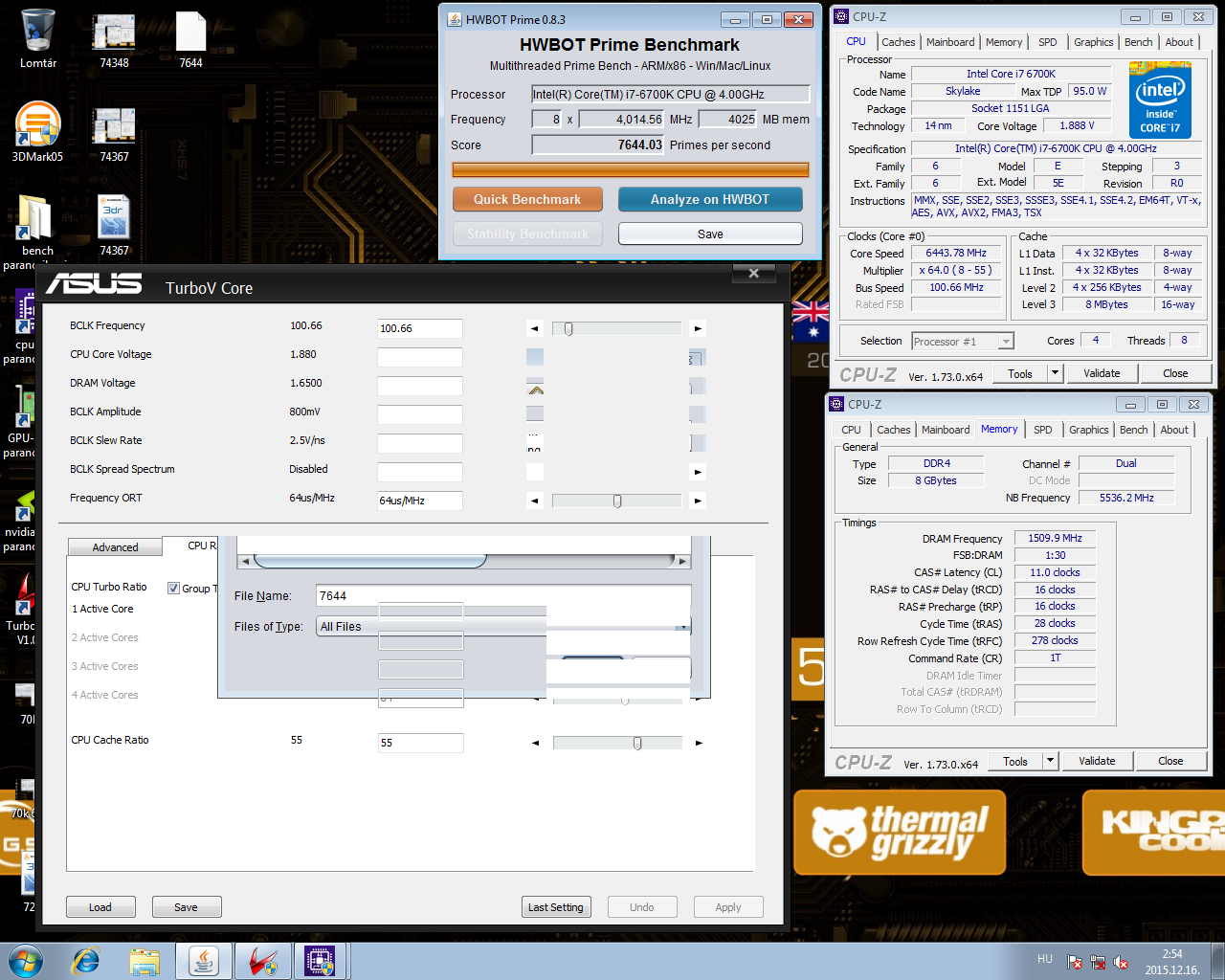
Task: Click right arrow on BCLK Spread Spectrum row
Action: [x=698, y=472]
